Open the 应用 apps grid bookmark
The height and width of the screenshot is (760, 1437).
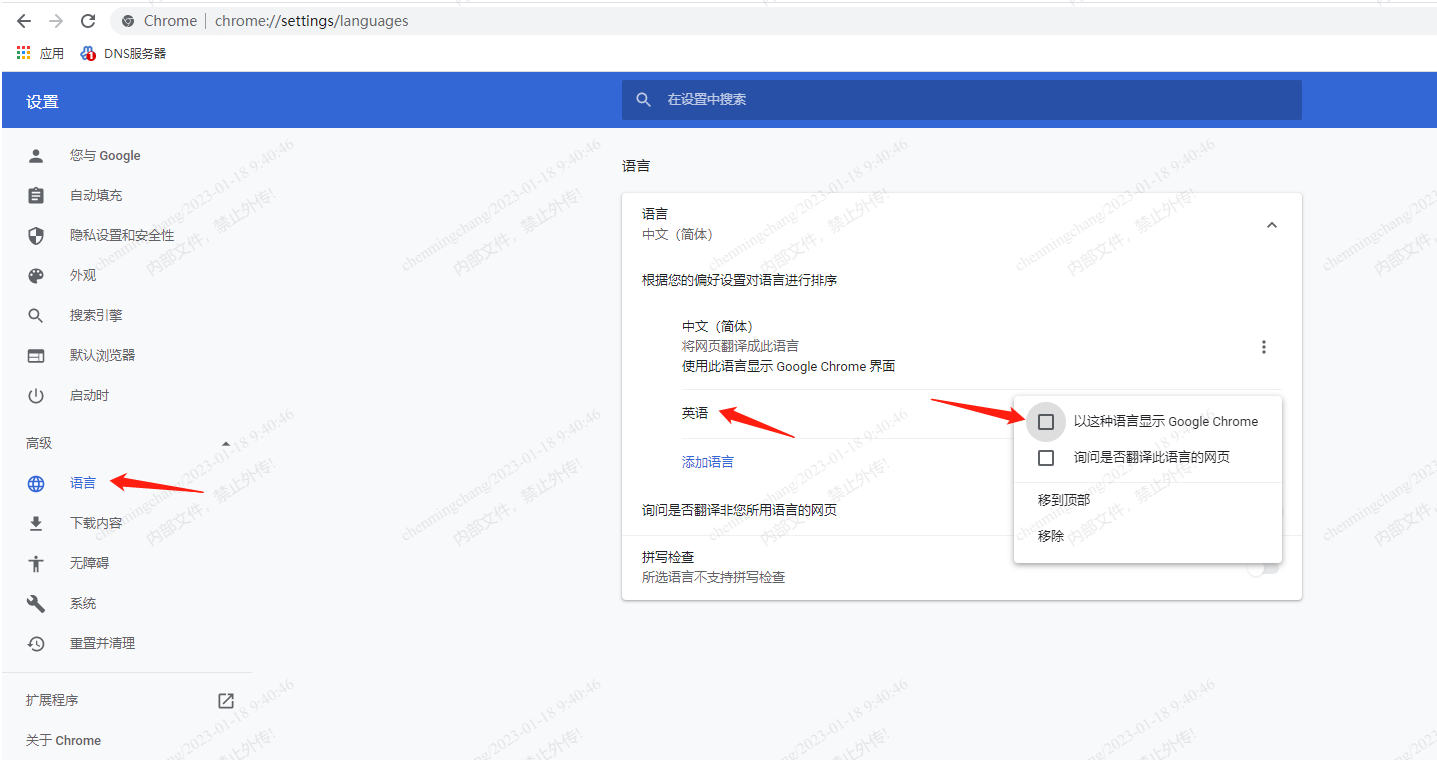40,53
